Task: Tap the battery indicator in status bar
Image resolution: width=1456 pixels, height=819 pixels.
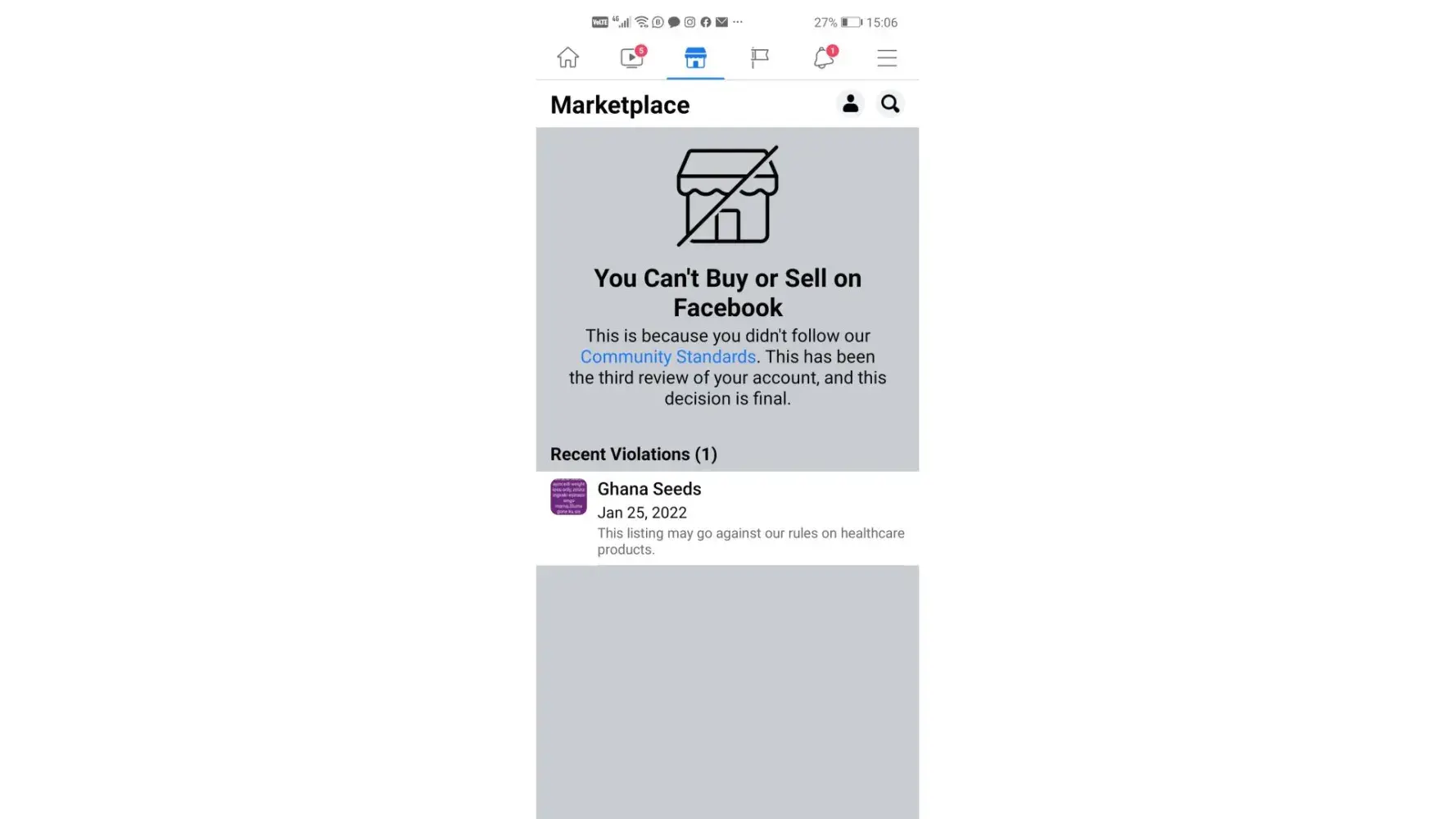Action: [x=852, y=22]
